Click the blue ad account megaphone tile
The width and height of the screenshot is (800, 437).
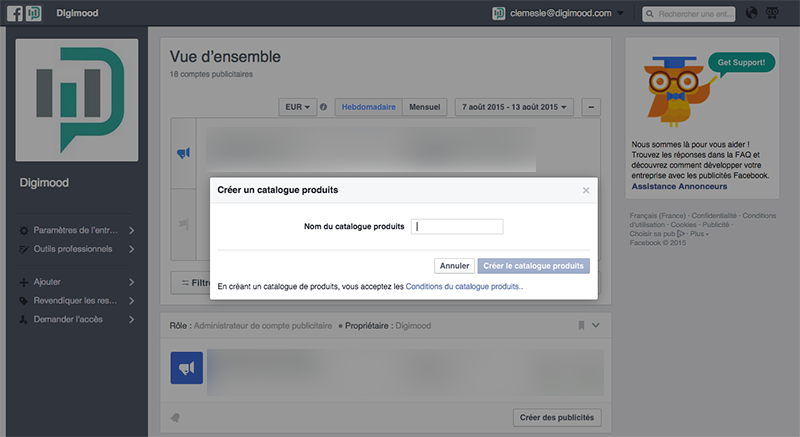coord(187,368)
